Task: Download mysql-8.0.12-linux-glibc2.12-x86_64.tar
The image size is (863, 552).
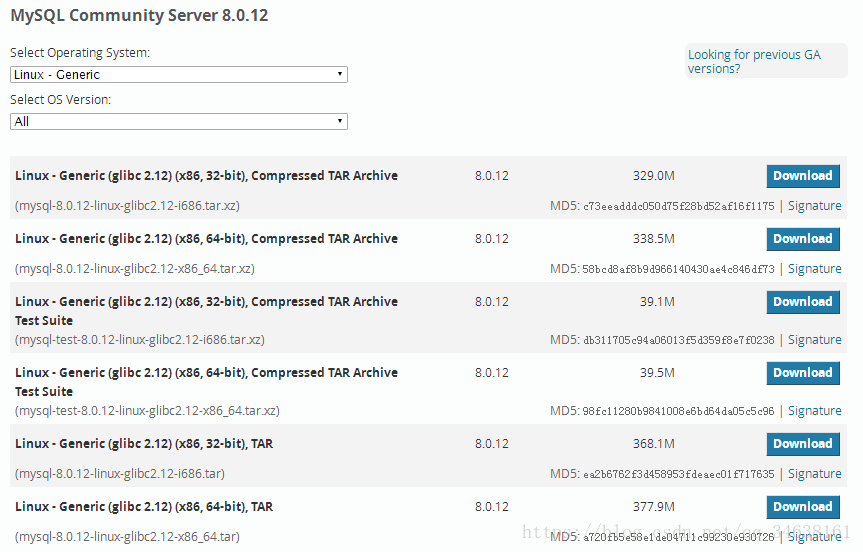Action: 803,506
